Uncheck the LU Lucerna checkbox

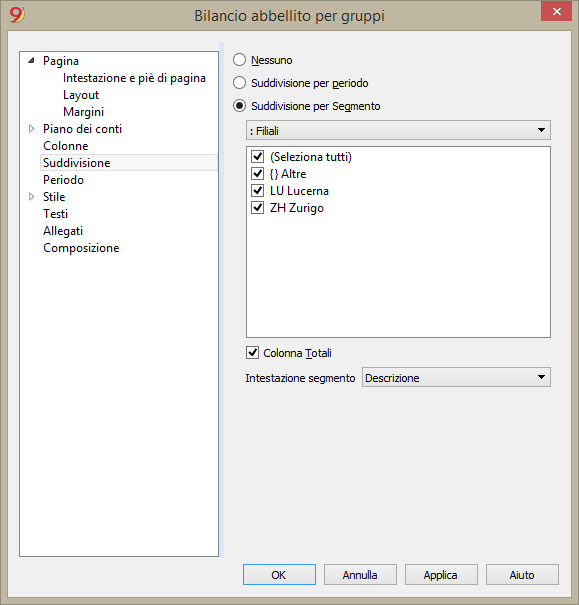tap(257, 191)
